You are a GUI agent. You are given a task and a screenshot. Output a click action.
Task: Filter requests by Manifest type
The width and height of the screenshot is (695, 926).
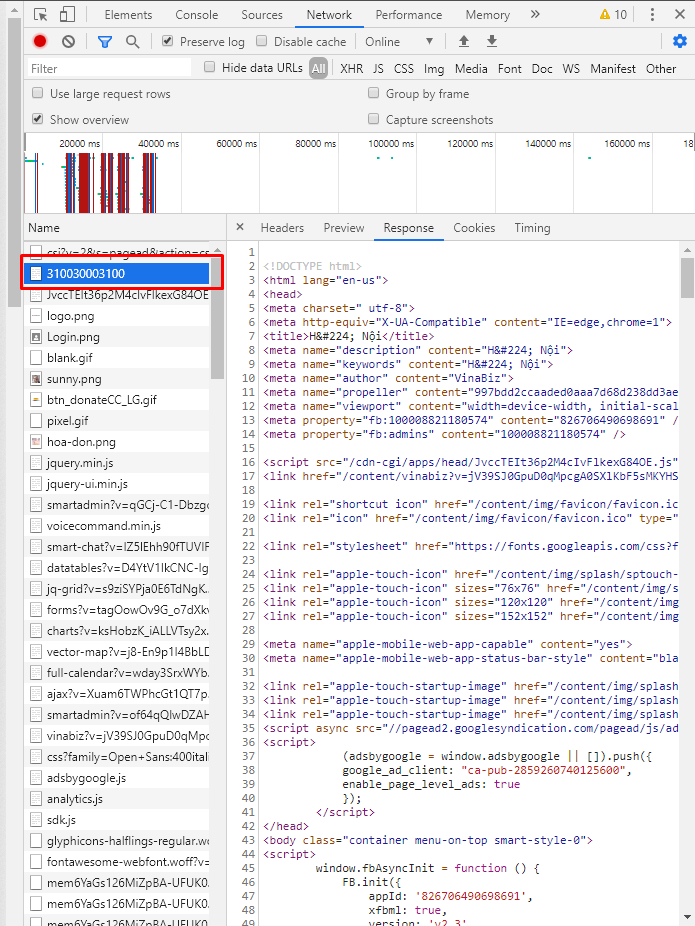click(x=613, y=69)
